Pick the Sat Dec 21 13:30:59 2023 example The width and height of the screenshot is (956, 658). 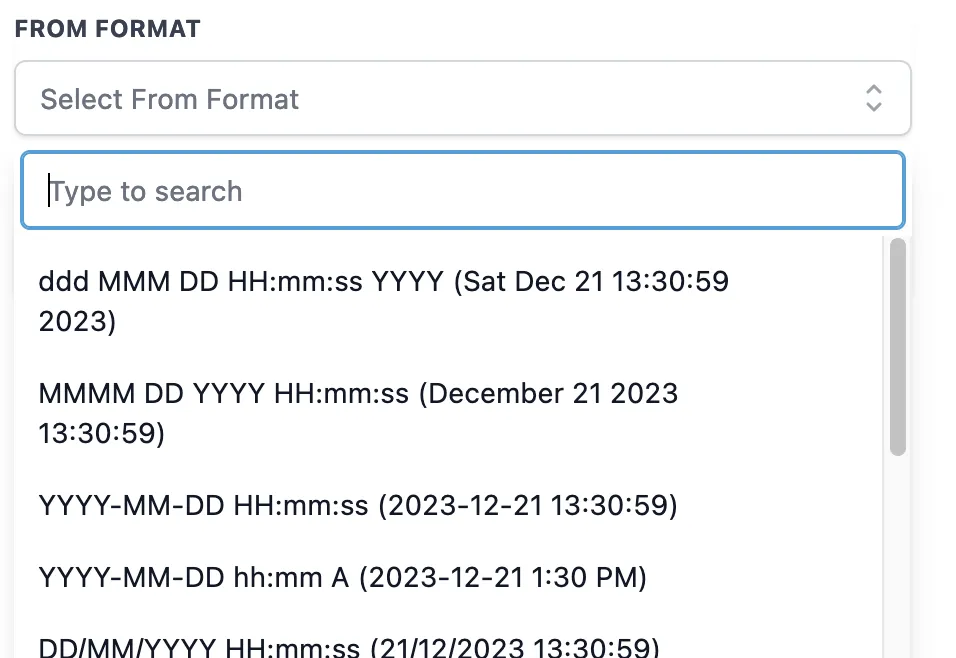[590, 283]
